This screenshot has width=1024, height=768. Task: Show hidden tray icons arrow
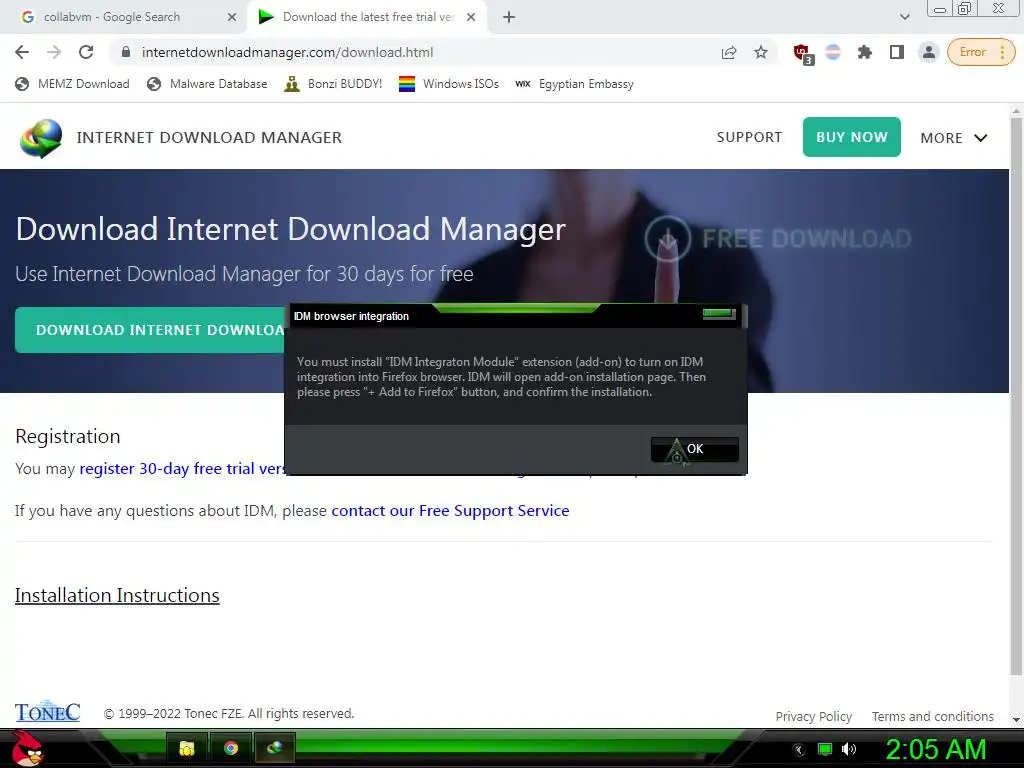pos(798,750)
